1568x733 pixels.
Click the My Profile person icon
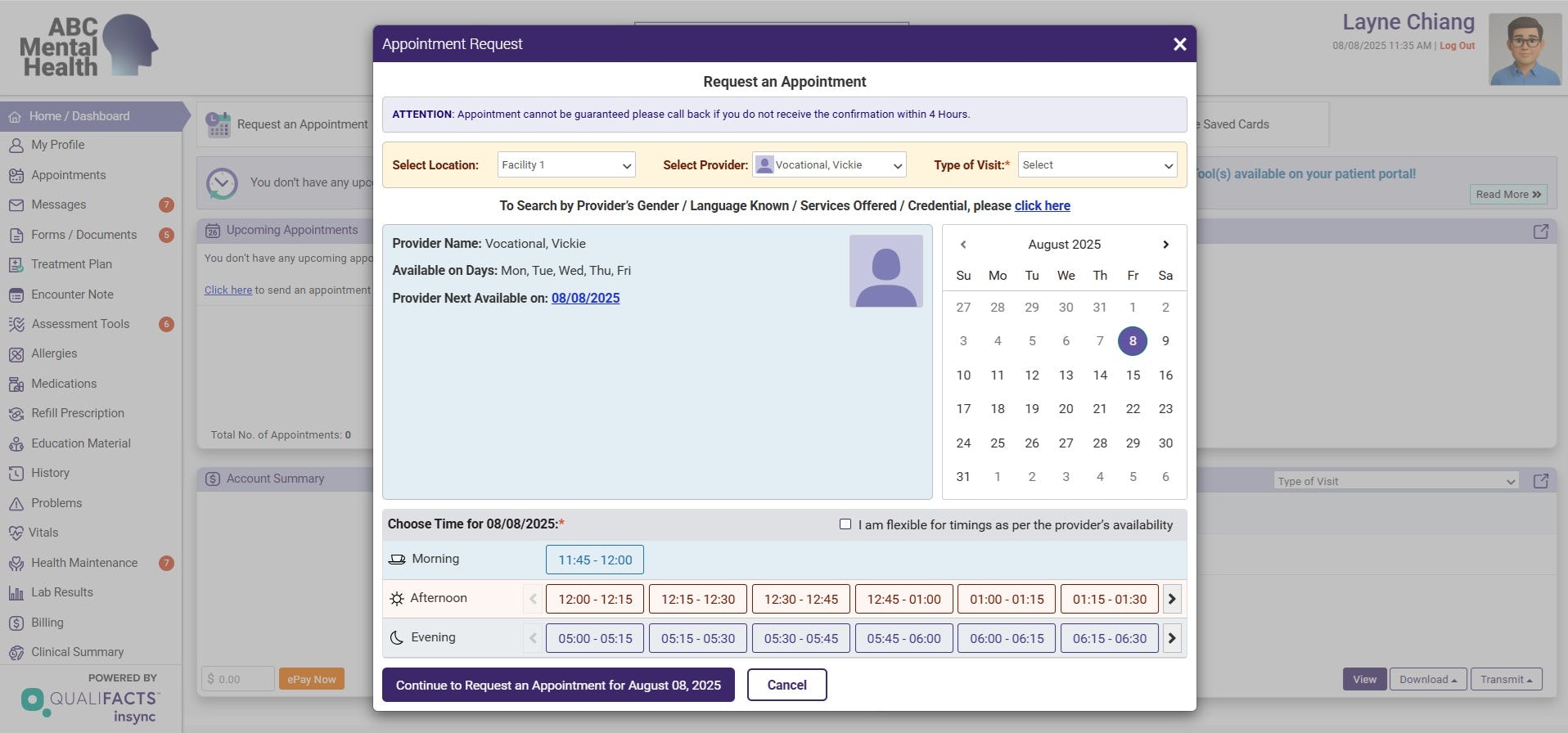click(16, 146)
